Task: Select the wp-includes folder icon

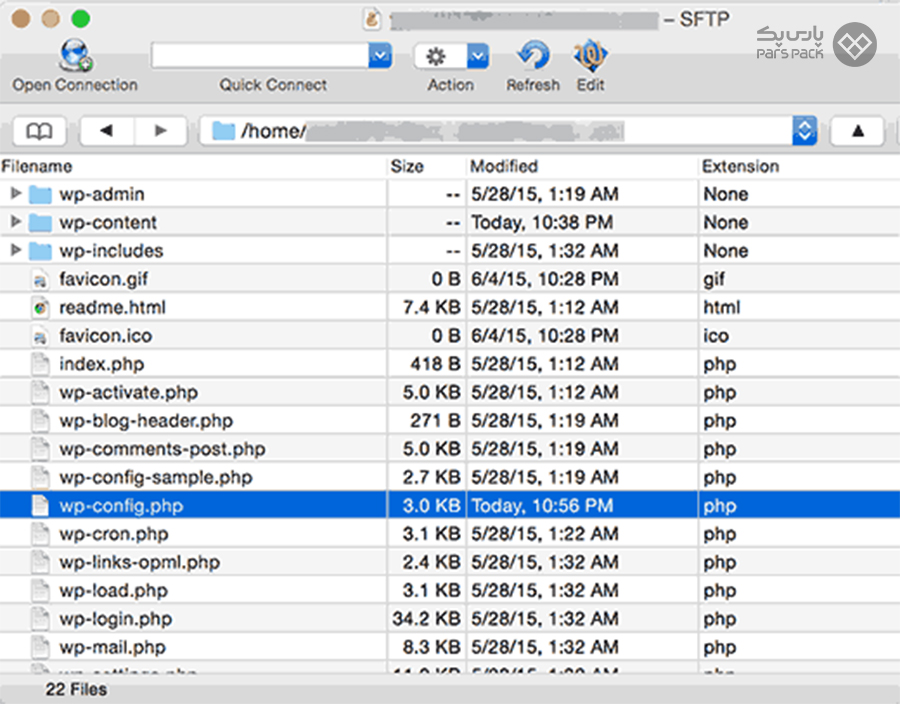Action: [40, 251]
